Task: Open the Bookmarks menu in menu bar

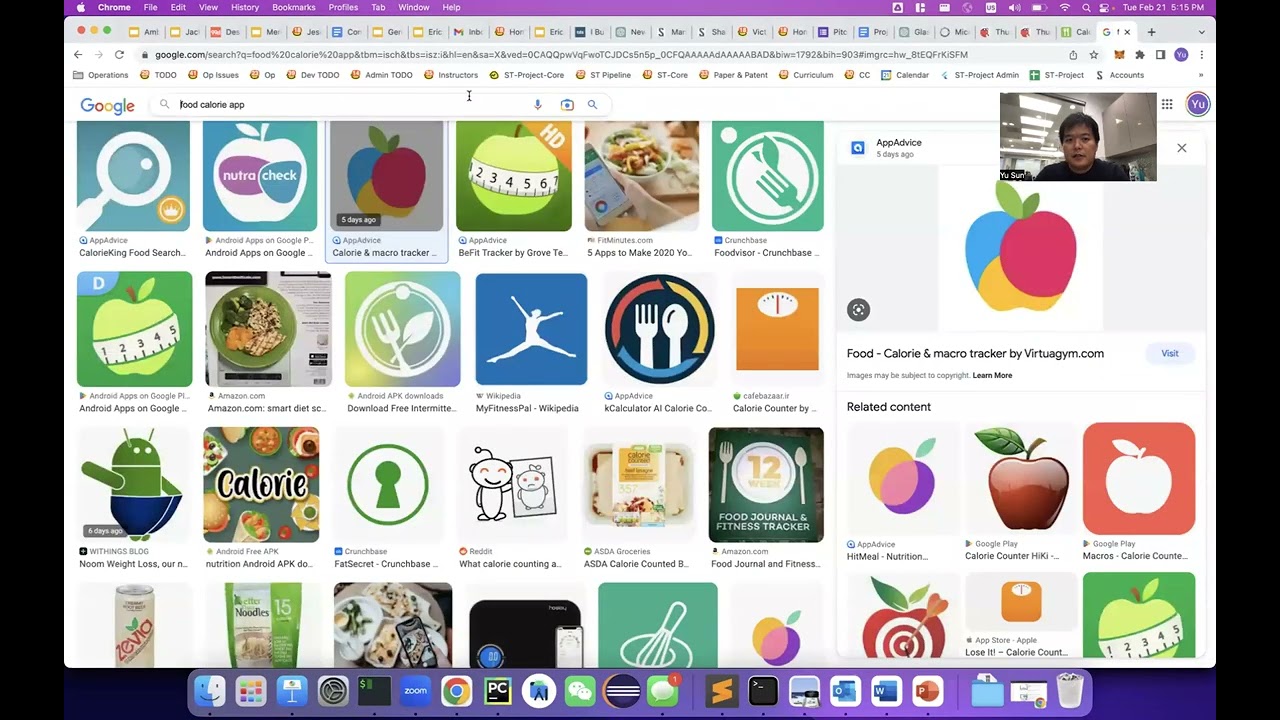Action: tap(294, 7)
